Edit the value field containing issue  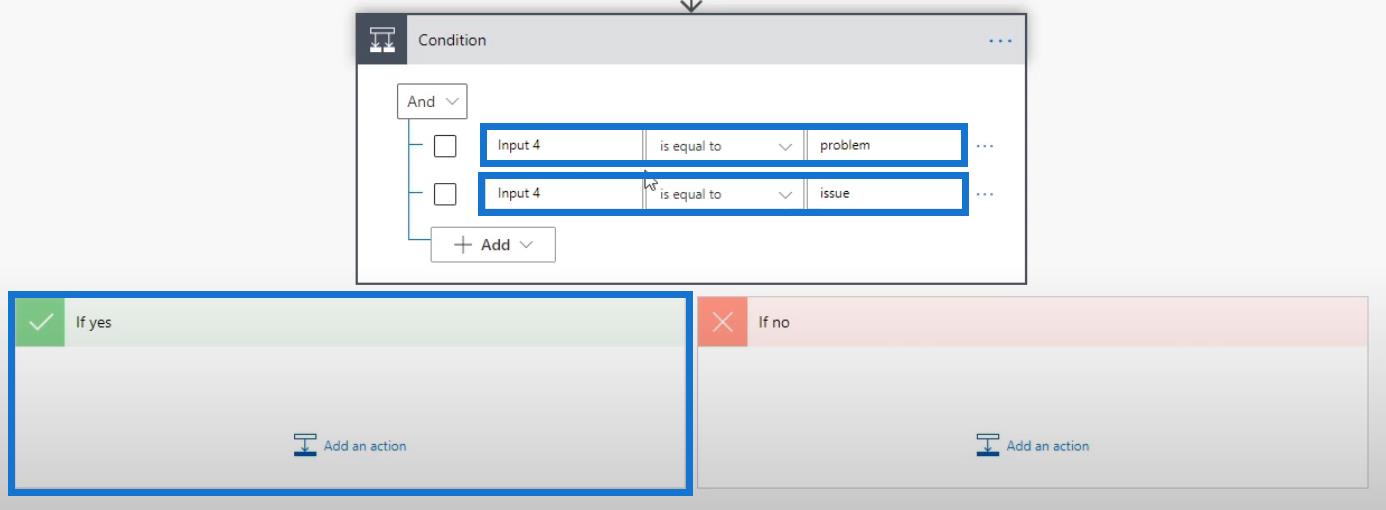885,193
